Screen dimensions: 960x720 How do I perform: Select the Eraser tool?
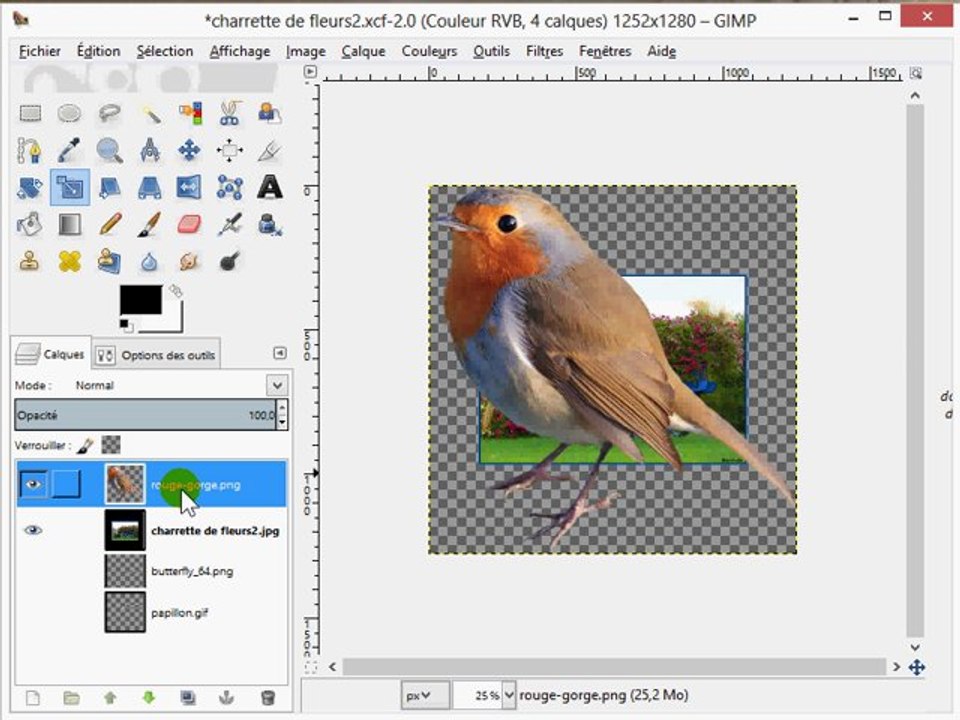190,225
